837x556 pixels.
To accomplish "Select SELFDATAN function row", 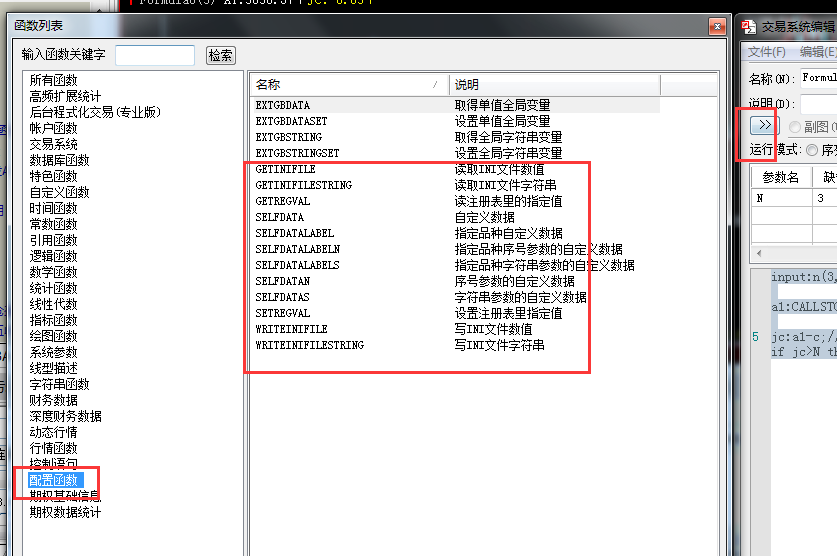I will tap(455, 281).
